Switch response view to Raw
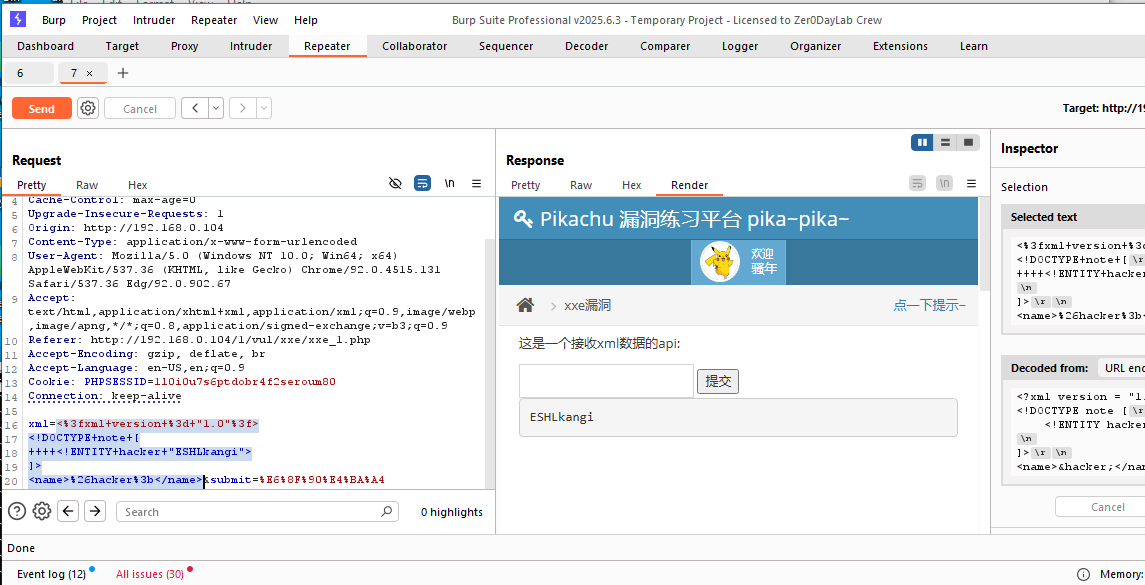 pyautogui.click(x=581, y=185)
